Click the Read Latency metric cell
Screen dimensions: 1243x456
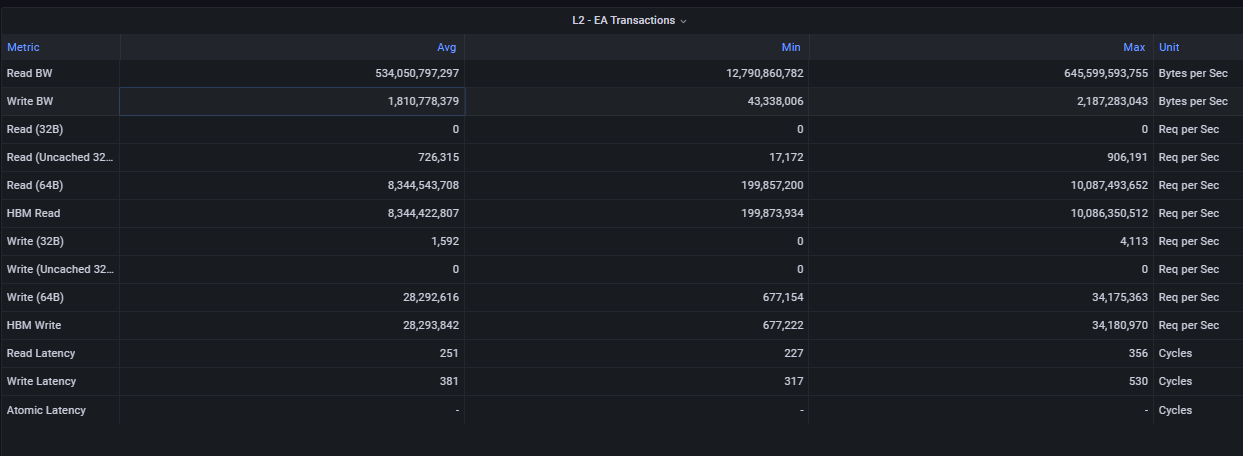(x=60, y=353)
